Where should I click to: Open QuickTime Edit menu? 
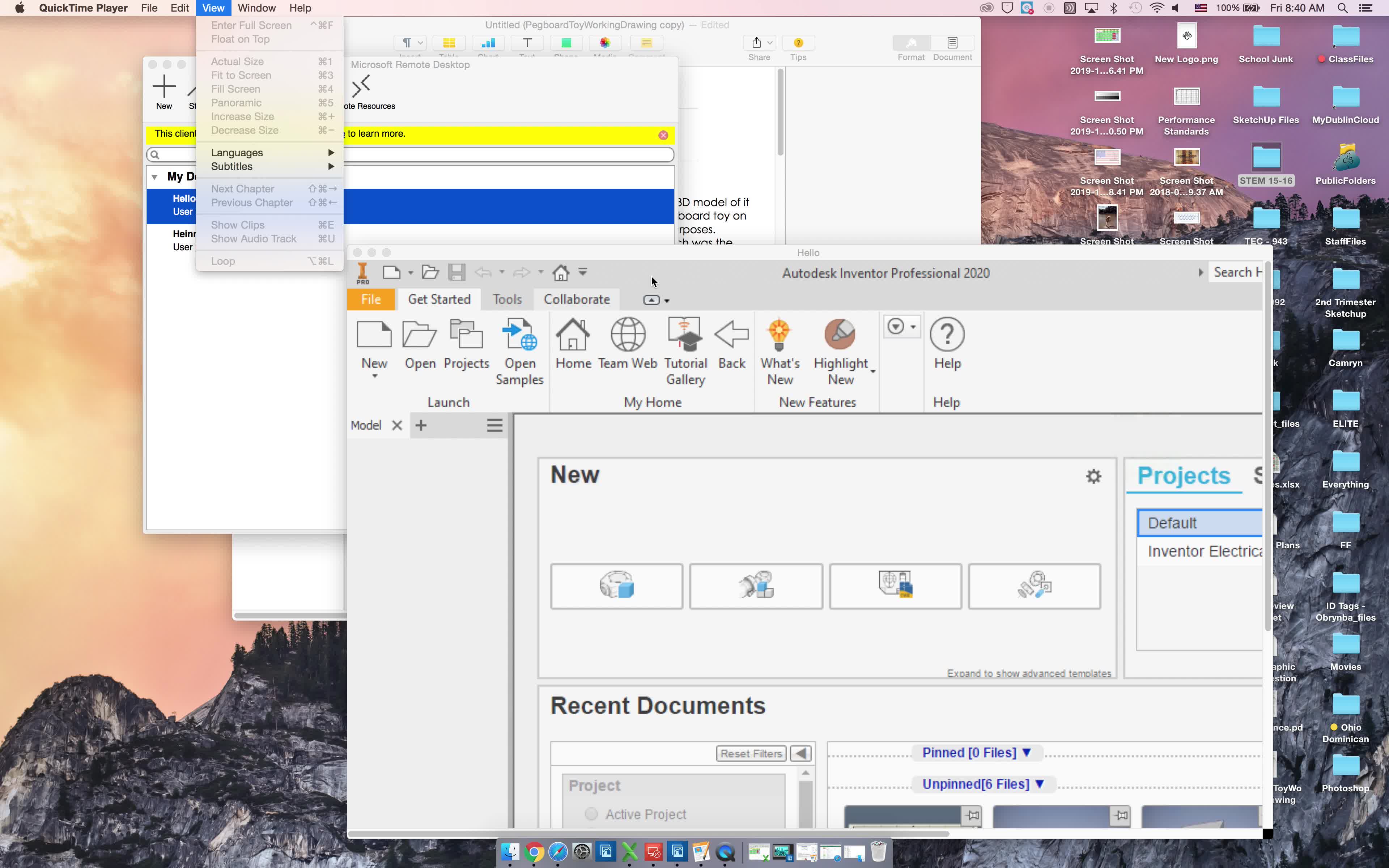point(180,8)
